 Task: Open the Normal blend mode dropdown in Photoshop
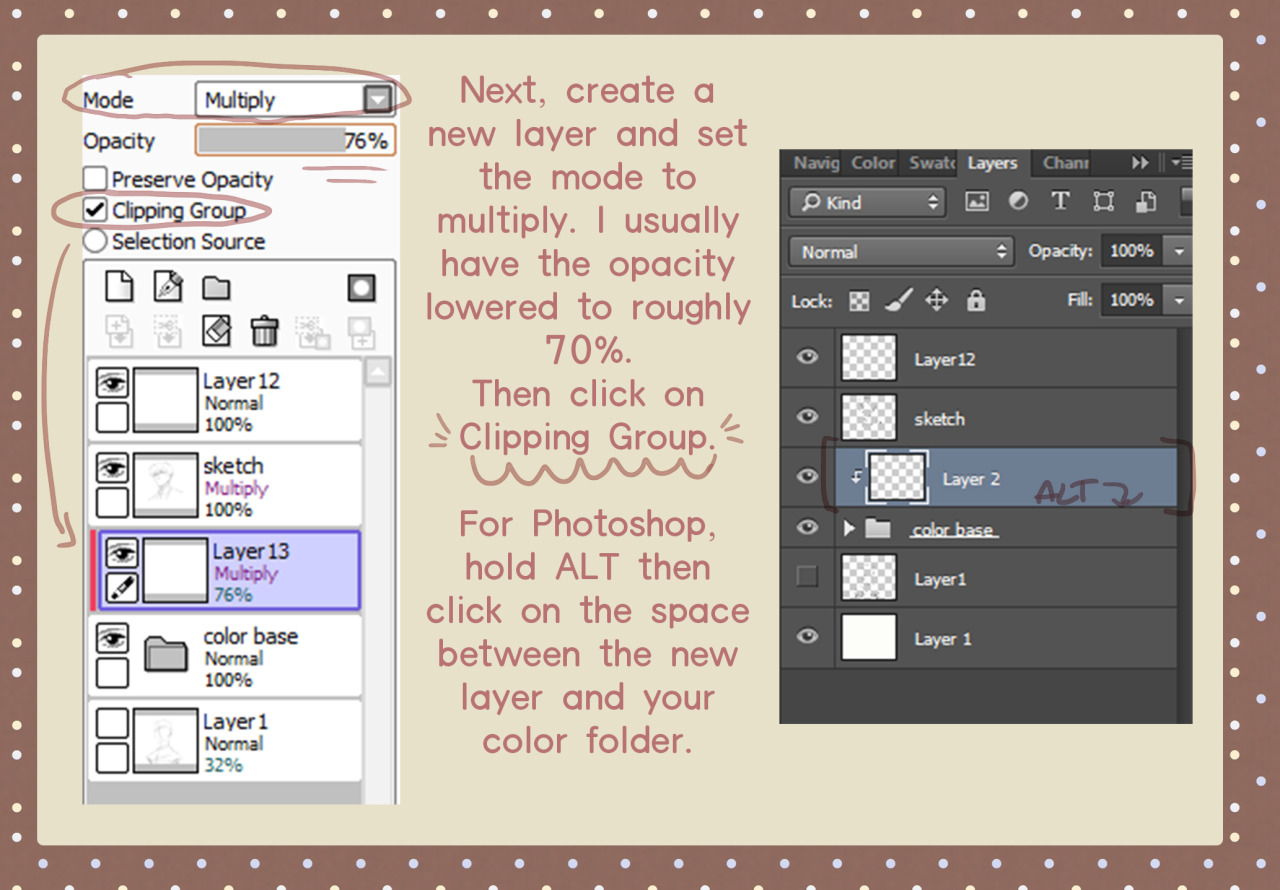pos(901,252)
